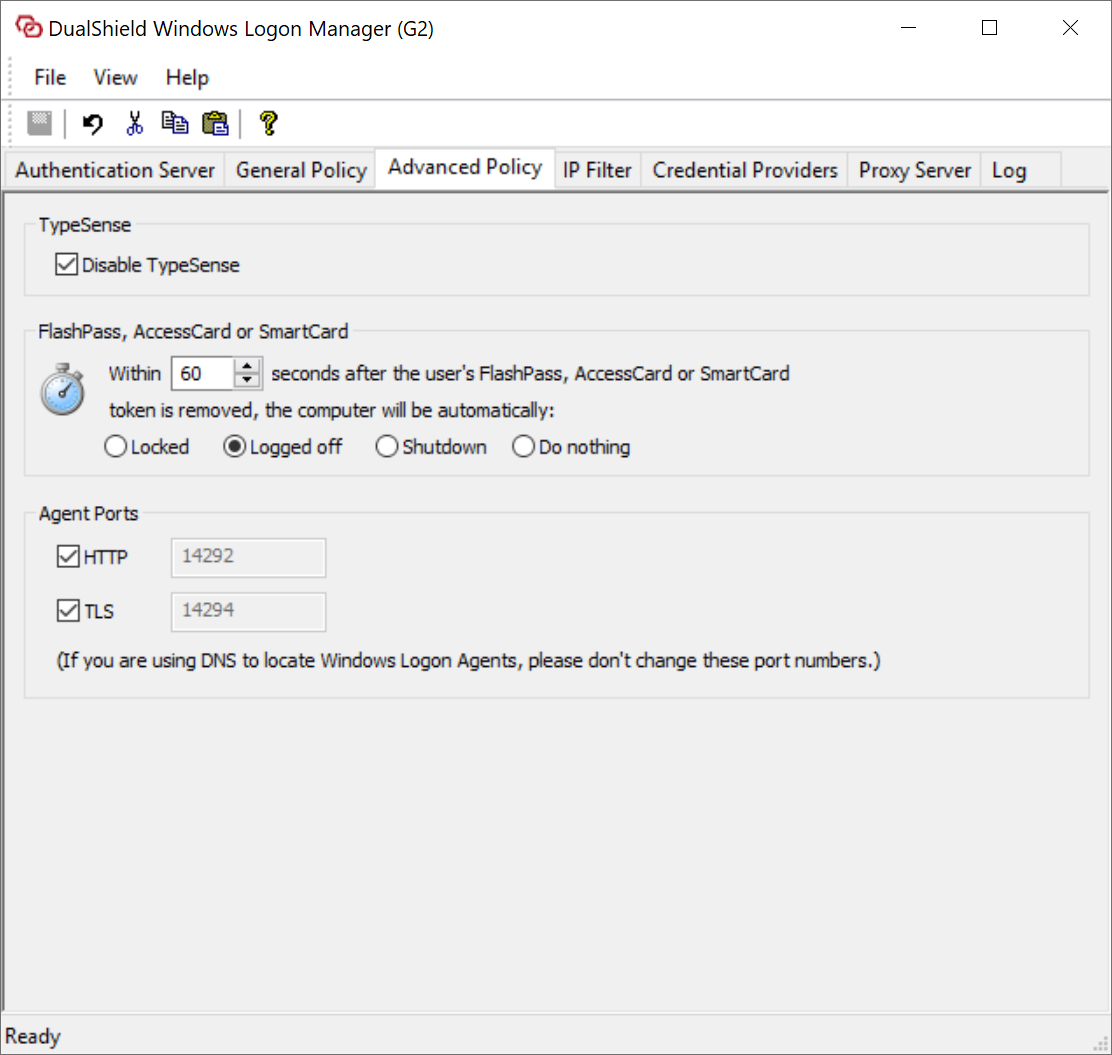Image resolution: width=1112 pixels, height=1055 pixels.
Task: Open the File menu
Action: point(50,77)
